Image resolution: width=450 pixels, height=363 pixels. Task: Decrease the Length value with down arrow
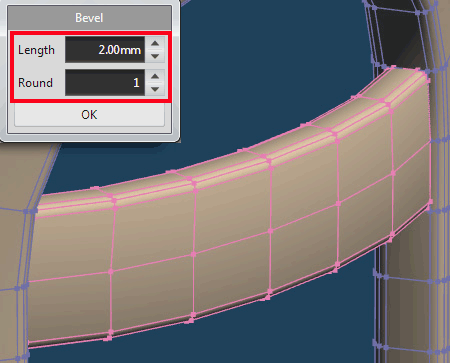155,56
